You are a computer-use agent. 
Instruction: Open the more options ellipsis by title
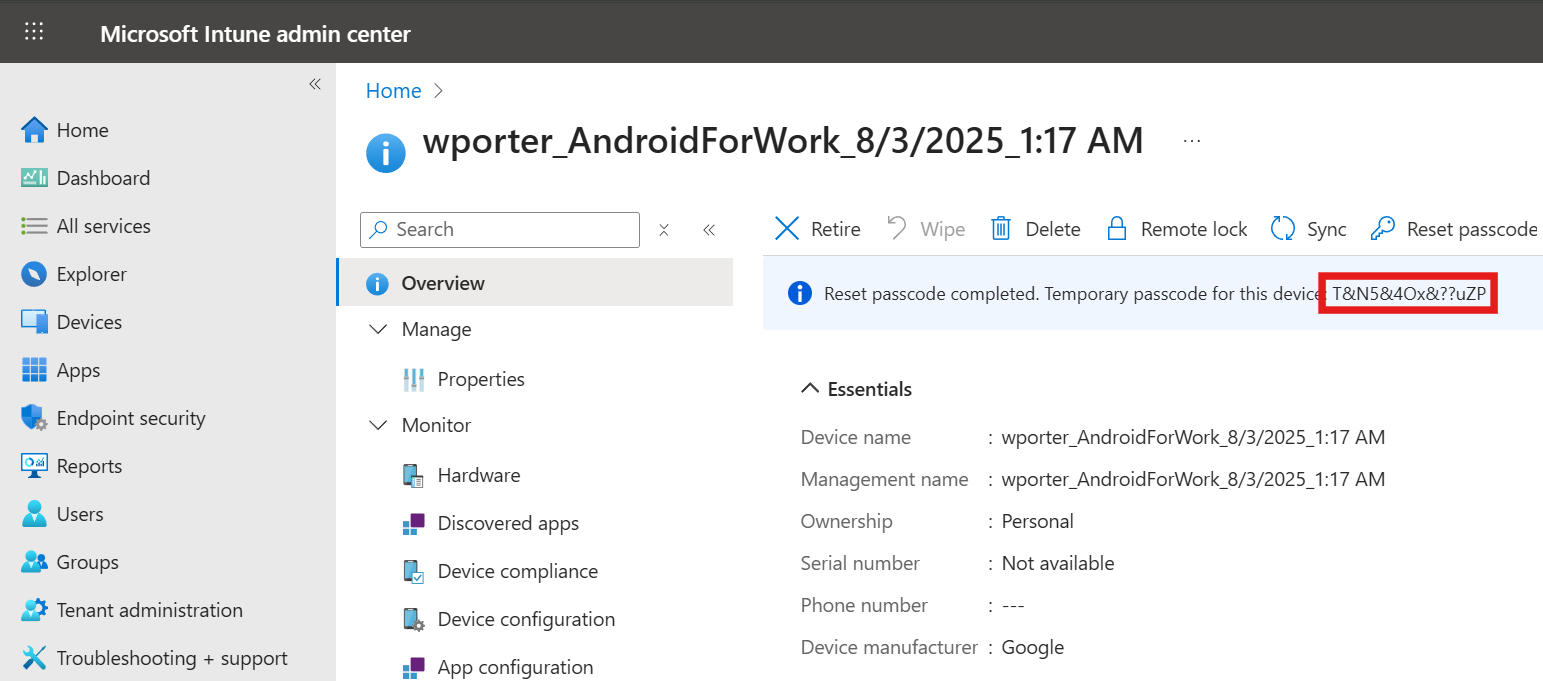coord(1192,141)
